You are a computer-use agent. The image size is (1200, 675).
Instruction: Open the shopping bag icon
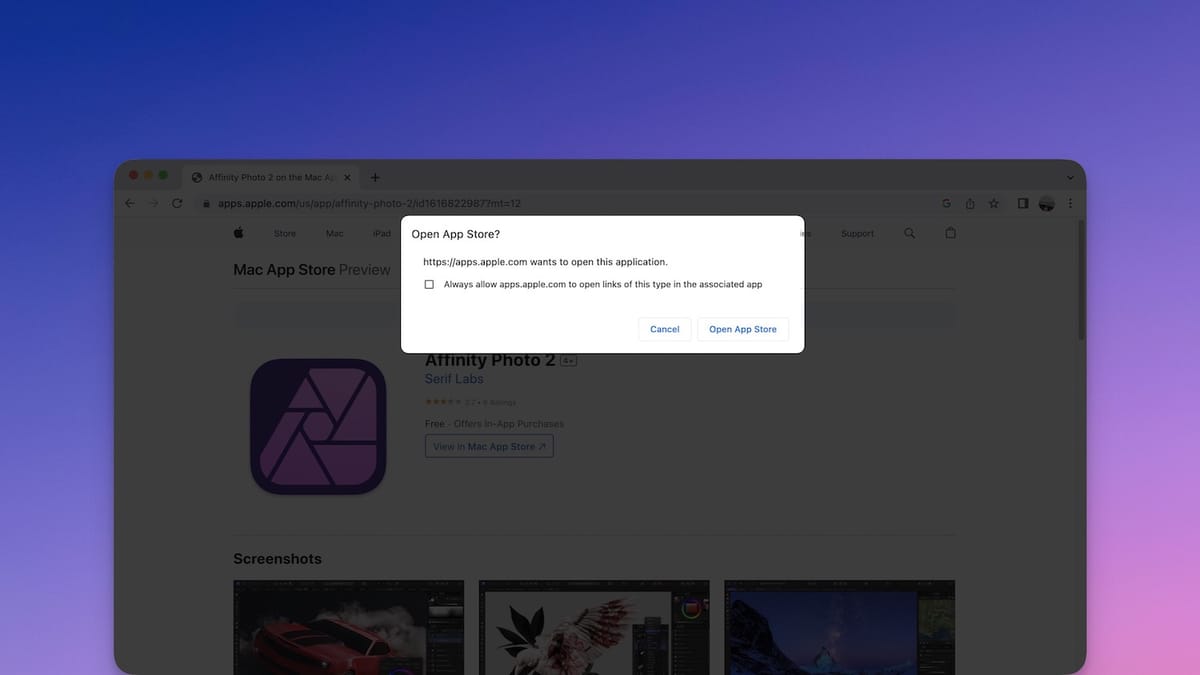click(950, 233)
